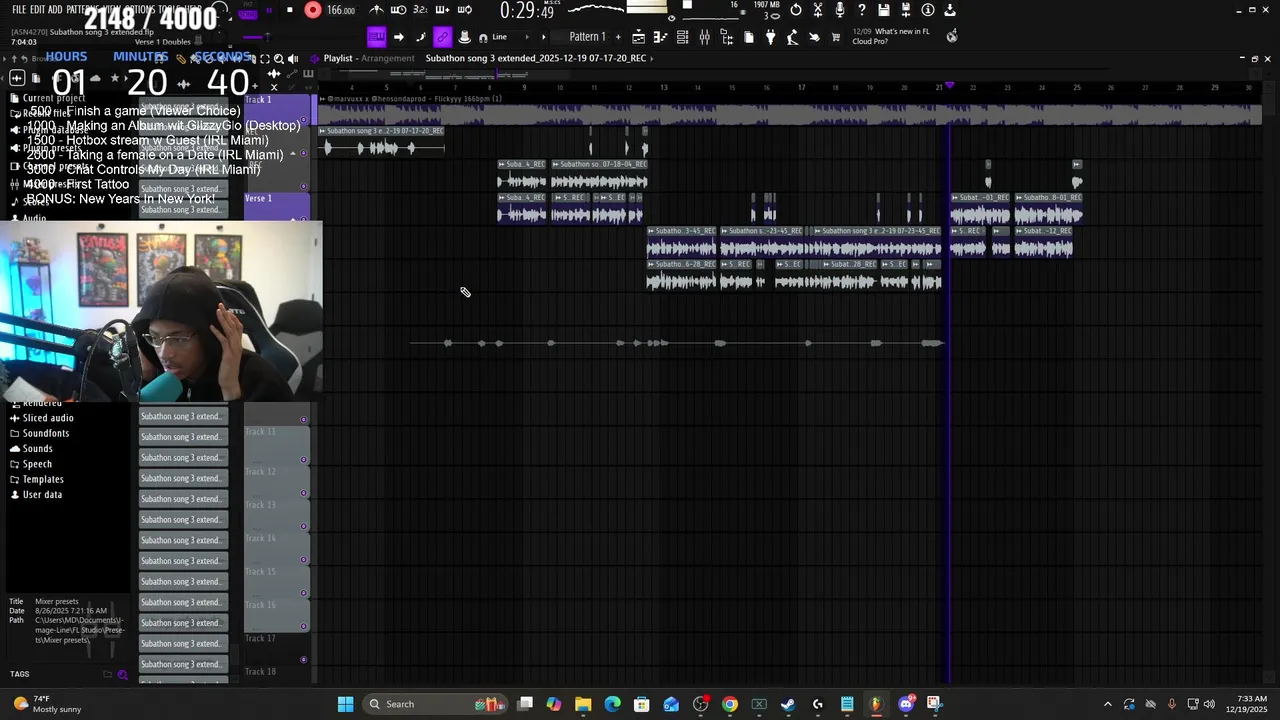Viewport: 1280px width, 720px height.
Task: Click the record button in transport bar
Action: (313, 10)
